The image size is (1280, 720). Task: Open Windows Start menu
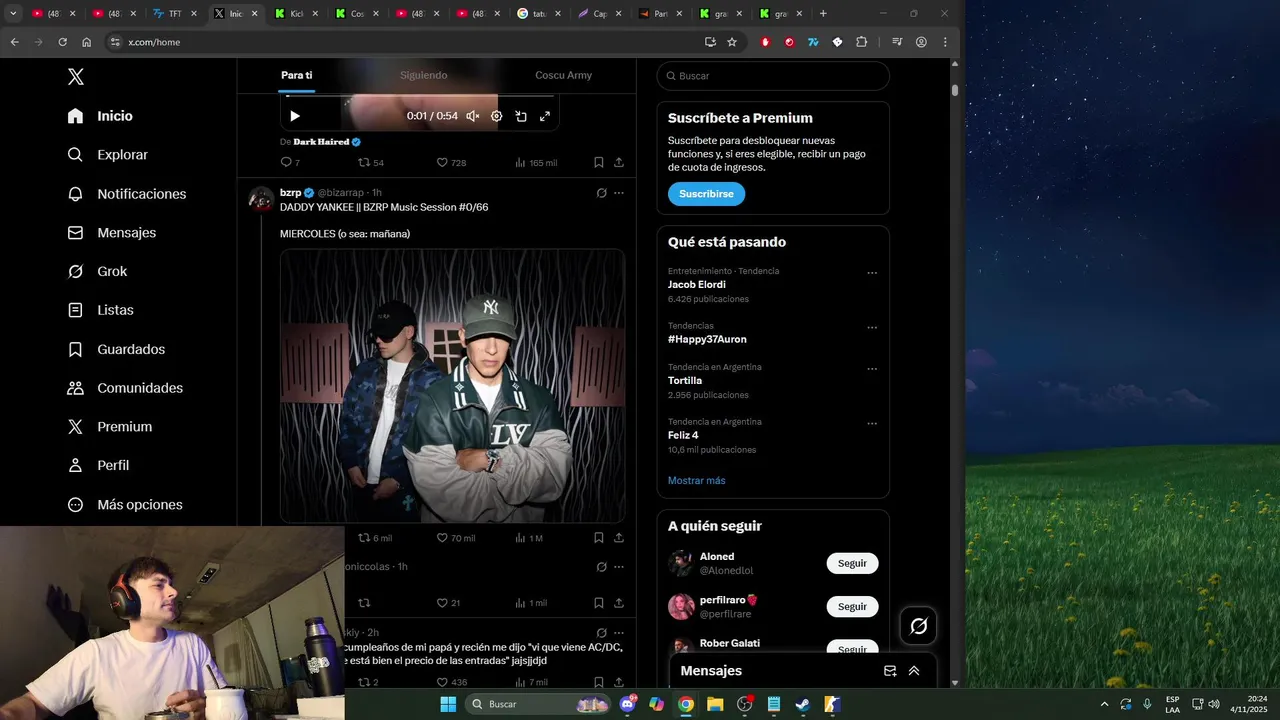448,704
